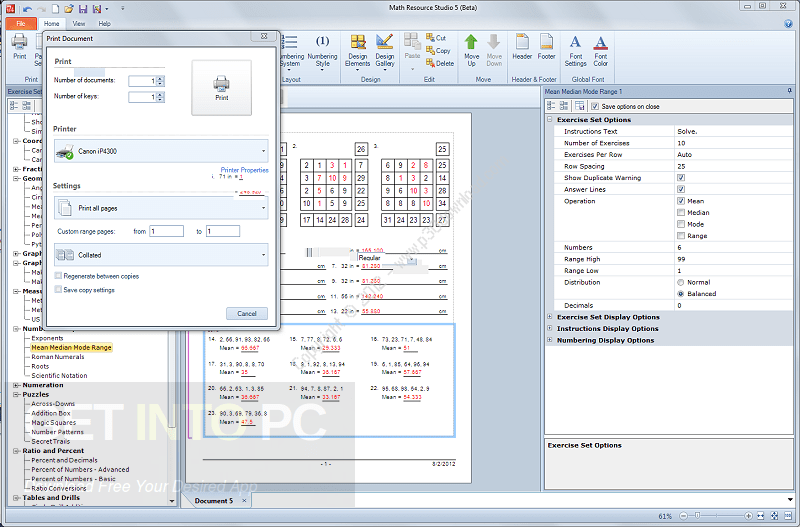Click the Cut icon in Edit group

[x=430, y=38]
